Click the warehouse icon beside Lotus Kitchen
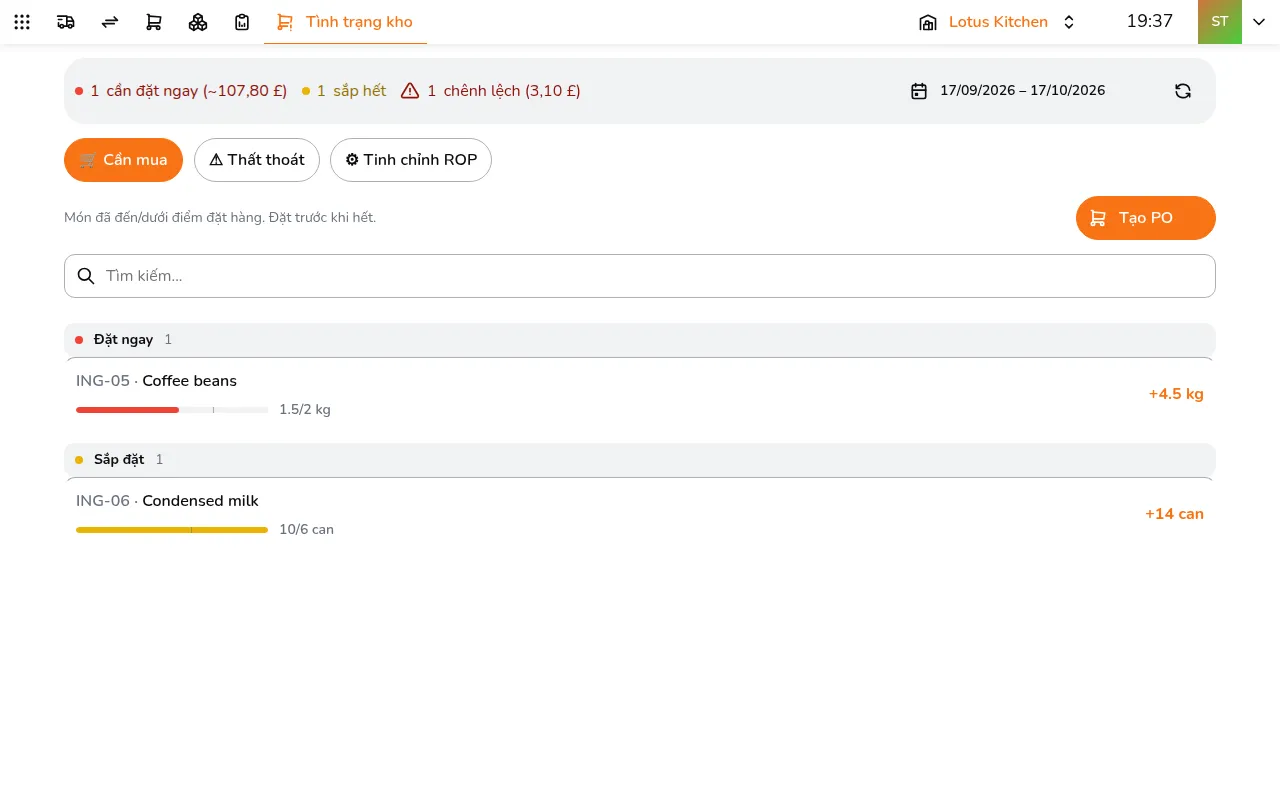 (928, 22)
